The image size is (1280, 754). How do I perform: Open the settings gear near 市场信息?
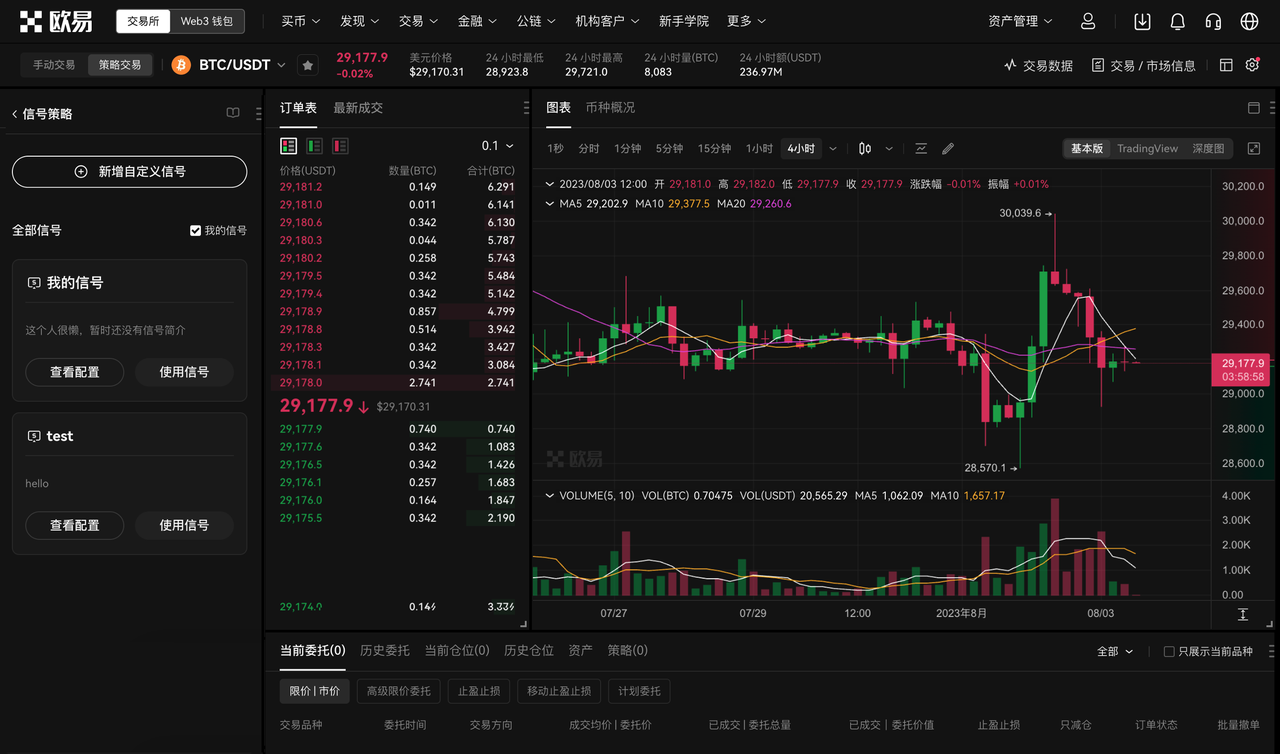pos(1252,64)
